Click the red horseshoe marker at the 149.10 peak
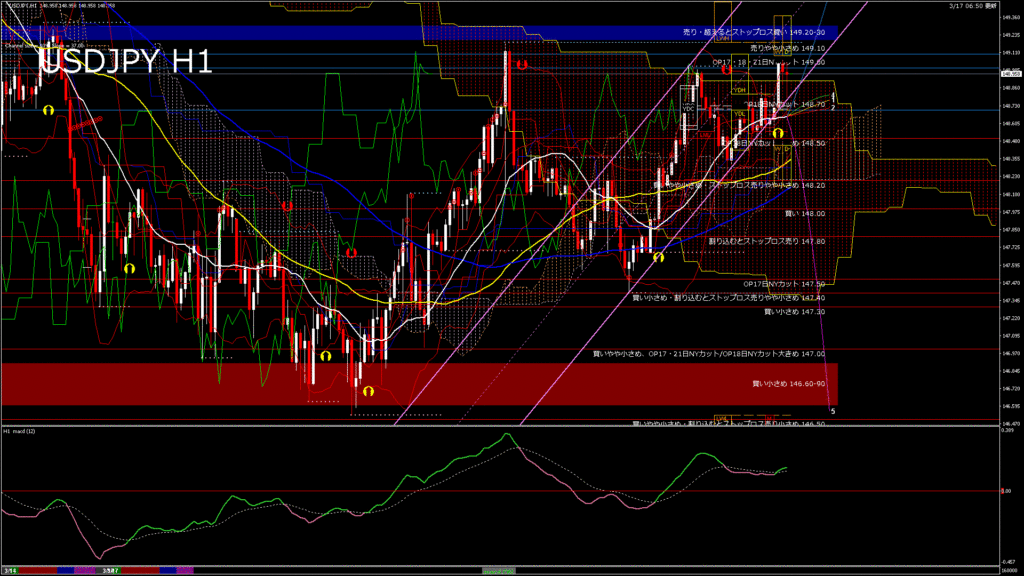1024x576 pixels. (x=522, y=64)
